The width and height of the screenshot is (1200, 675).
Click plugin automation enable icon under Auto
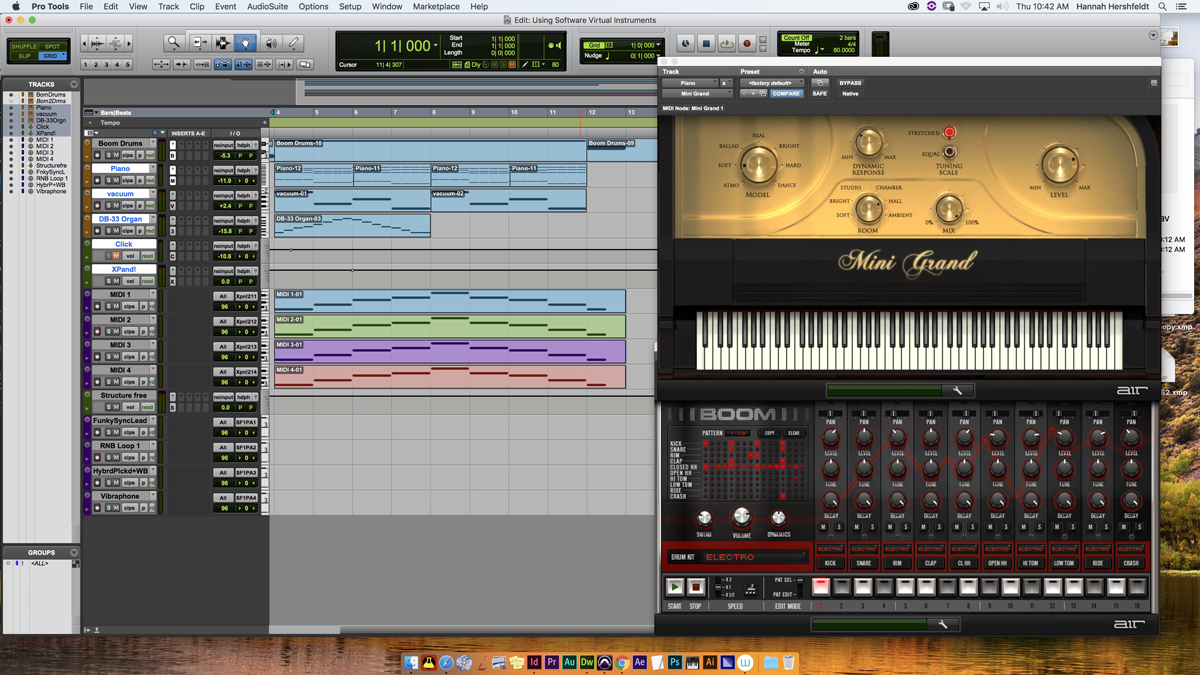pos(820,83)
